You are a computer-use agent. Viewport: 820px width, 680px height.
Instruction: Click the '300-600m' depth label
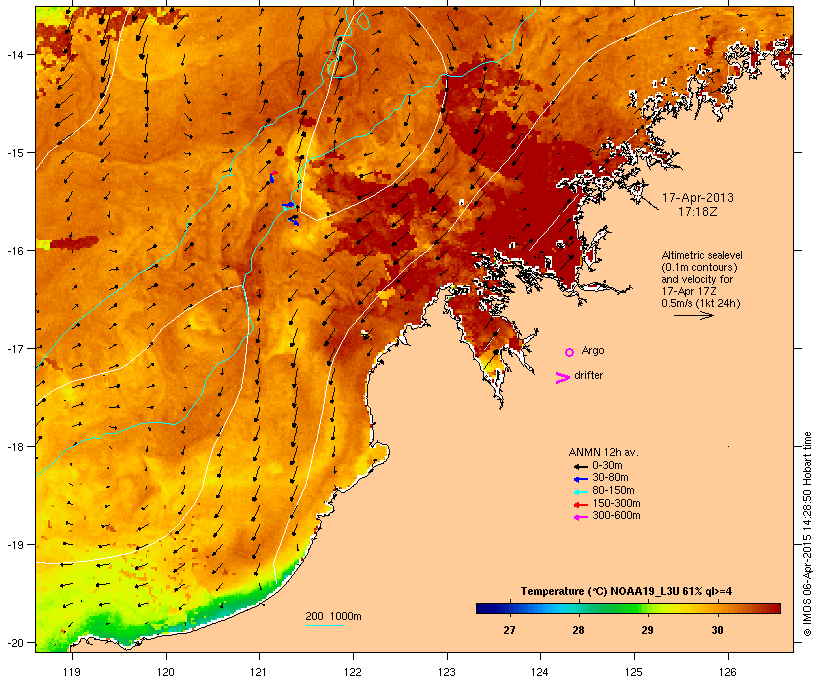click(616, 516)
